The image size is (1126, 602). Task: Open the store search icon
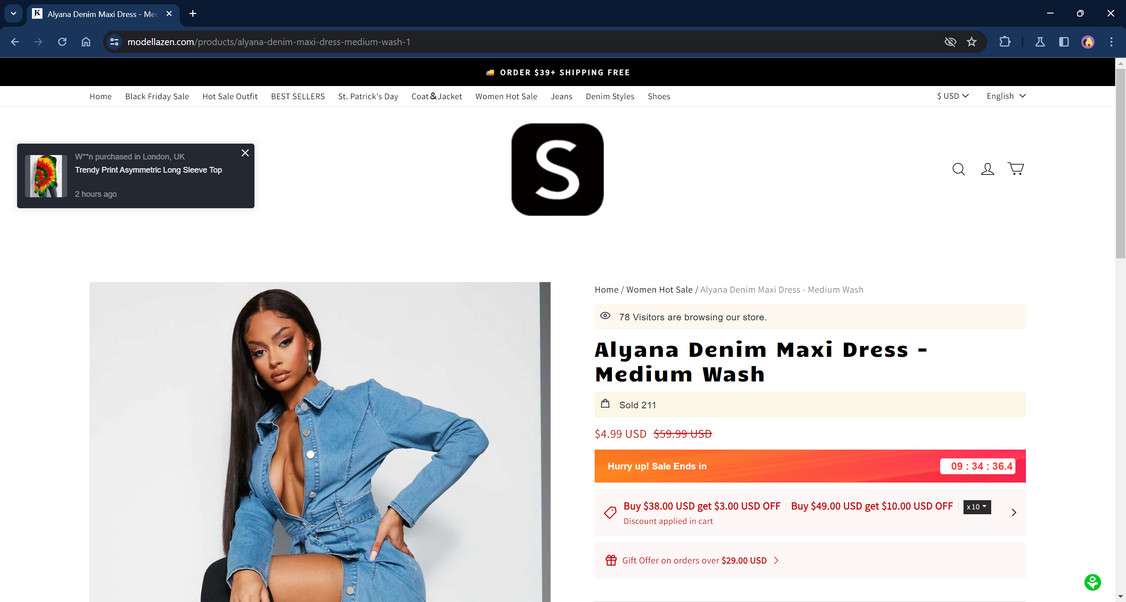pyautogui.click(x=958, y=170)
